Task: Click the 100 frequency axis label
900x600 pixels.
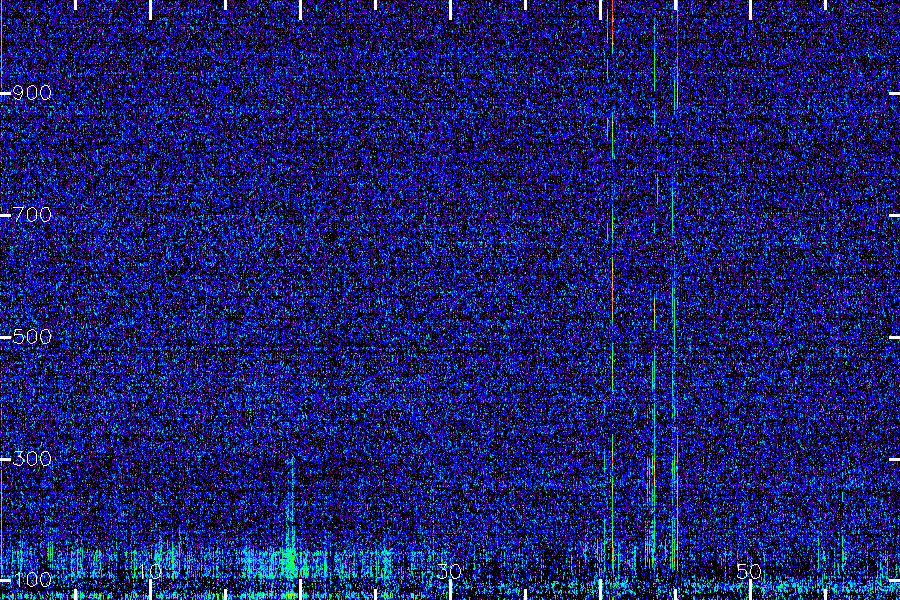Action: pyautogui.click(x=32, y=579)
